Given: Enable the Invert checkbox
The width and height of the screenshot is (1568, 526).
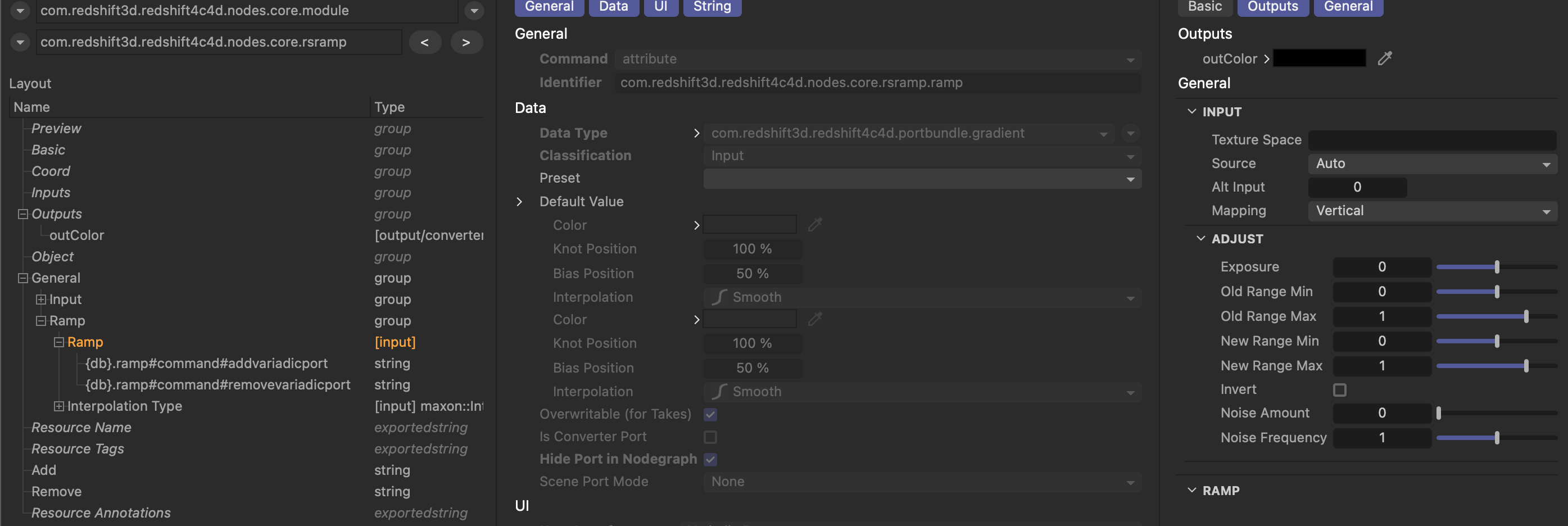Looking at the screenshot, I should 1339,389.
